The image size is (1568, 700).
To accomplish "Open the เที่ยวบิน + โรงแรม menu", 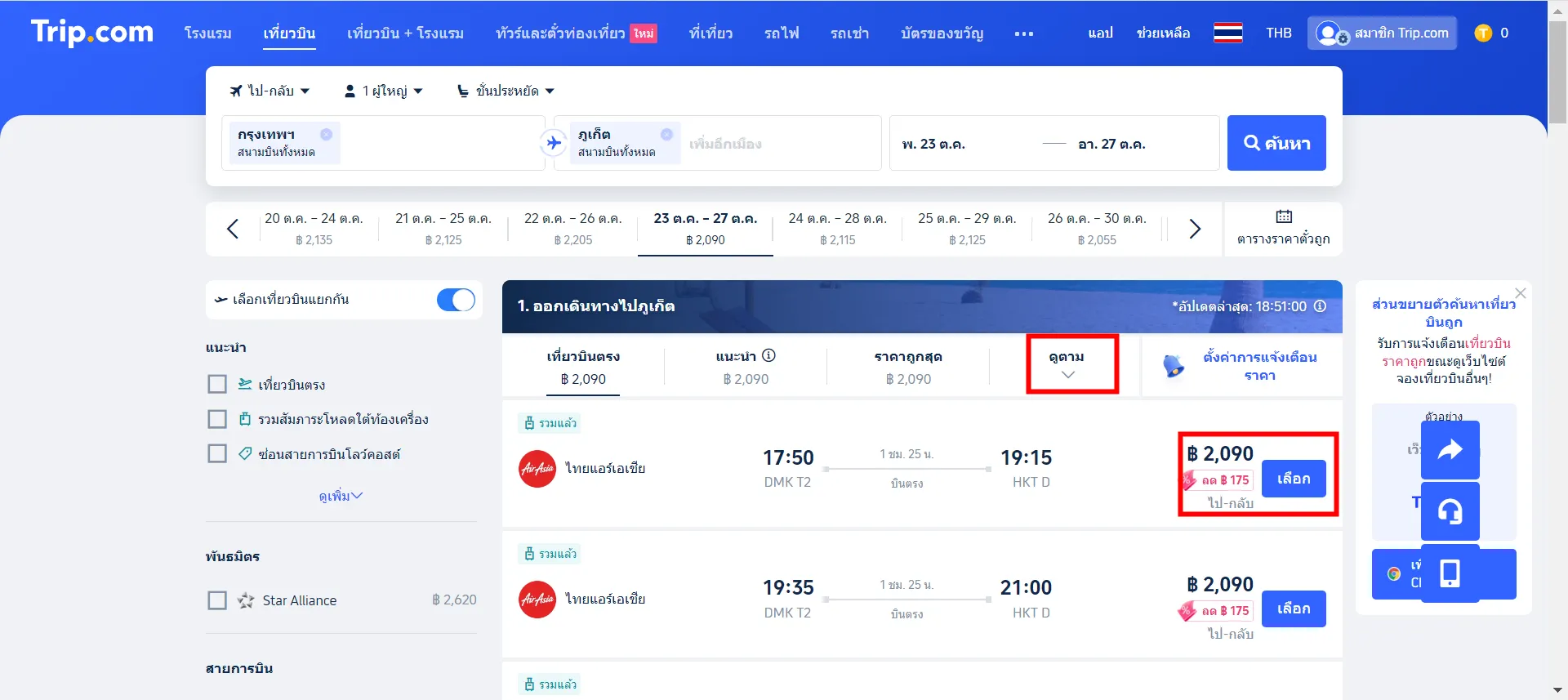I will point(405,33).
